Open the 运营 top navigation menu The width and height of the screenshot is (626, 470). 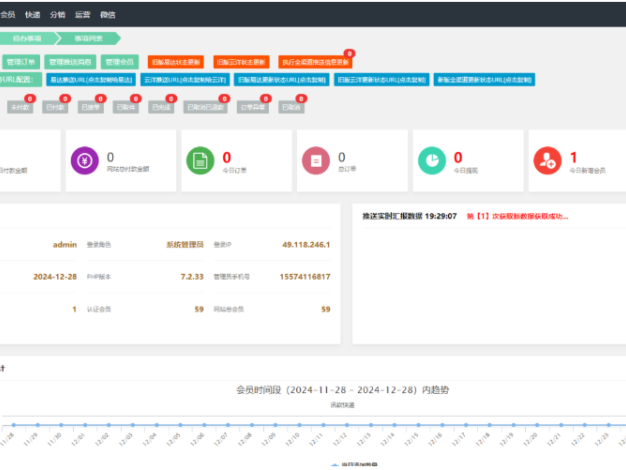83,15
